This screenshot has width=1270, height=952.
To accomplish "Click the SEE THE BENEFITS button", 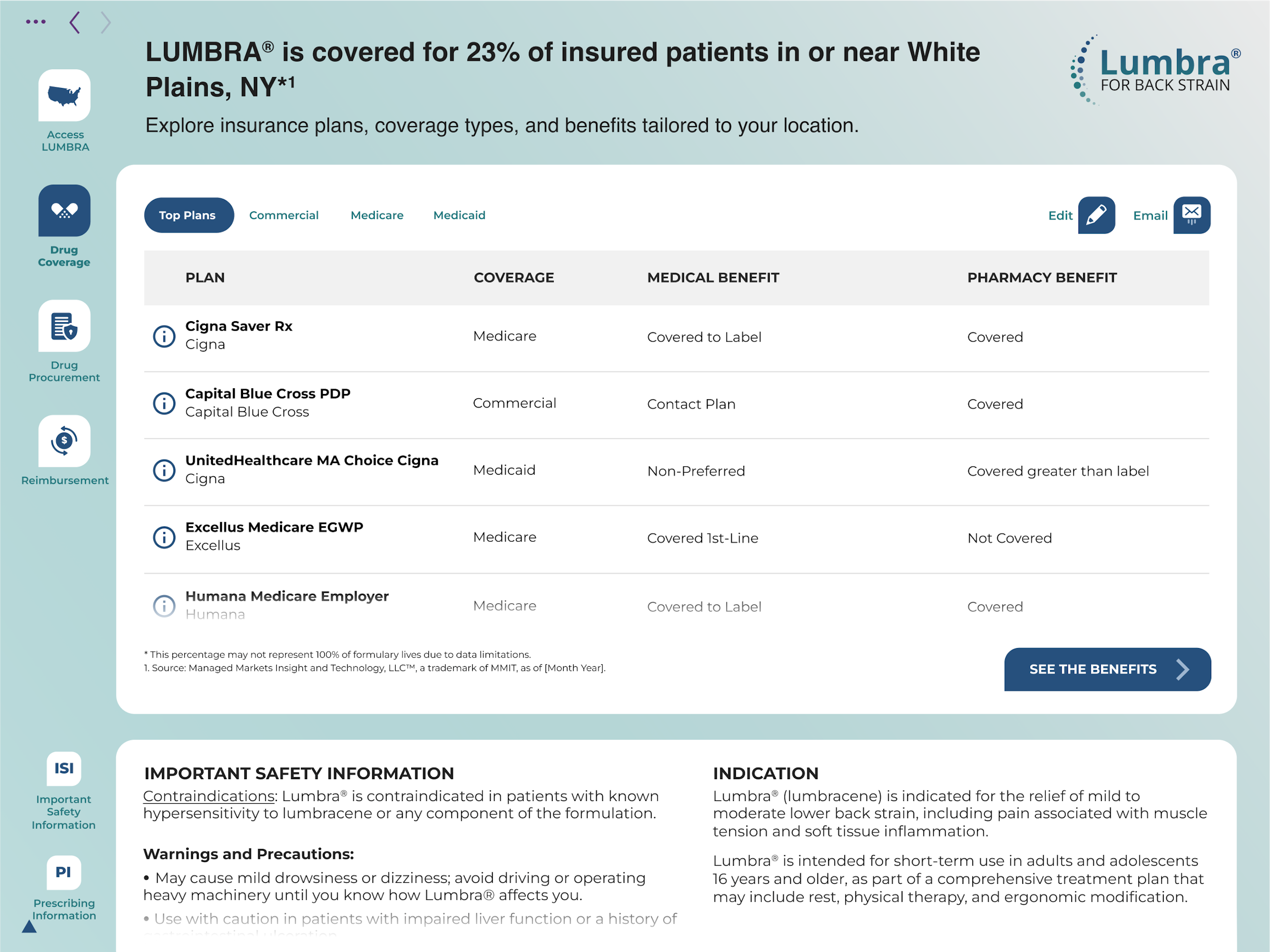I will tap(1108, 669).
